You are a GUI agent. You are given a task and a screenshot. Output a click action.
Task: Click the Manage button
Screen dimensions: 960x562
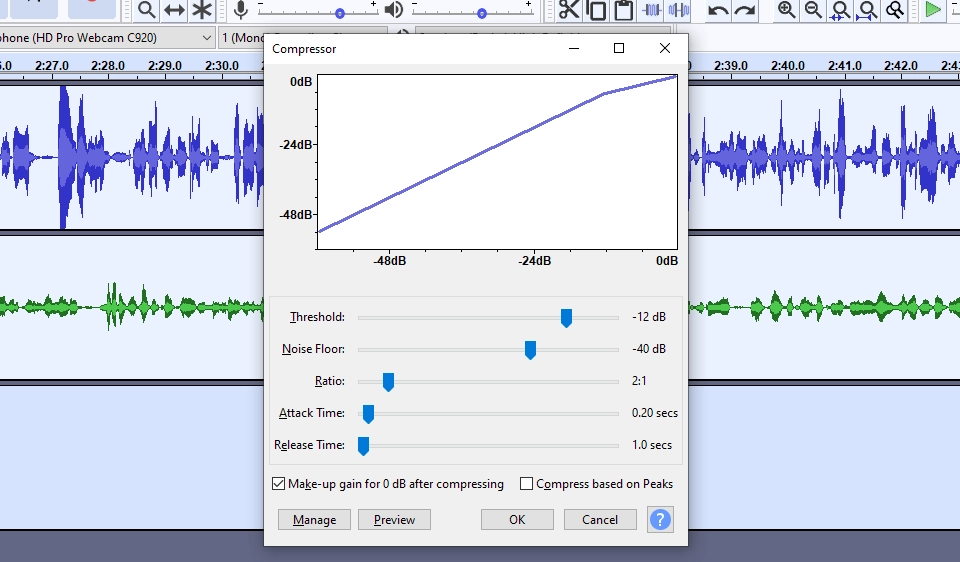point(314,519)
